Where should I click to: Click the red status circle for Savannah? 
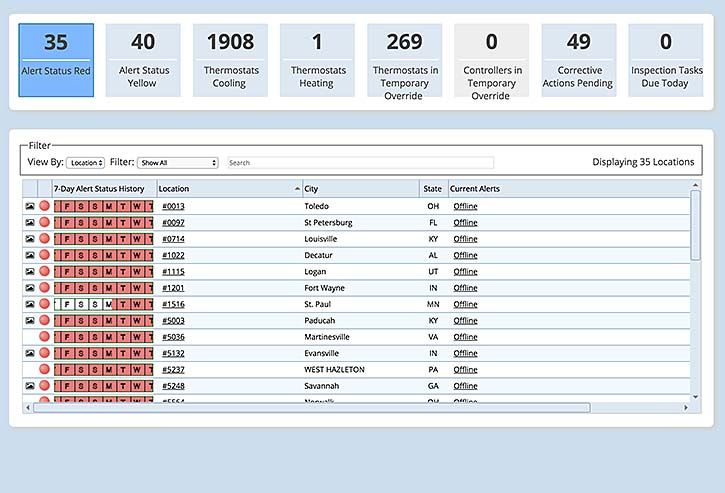click(44, 385)
